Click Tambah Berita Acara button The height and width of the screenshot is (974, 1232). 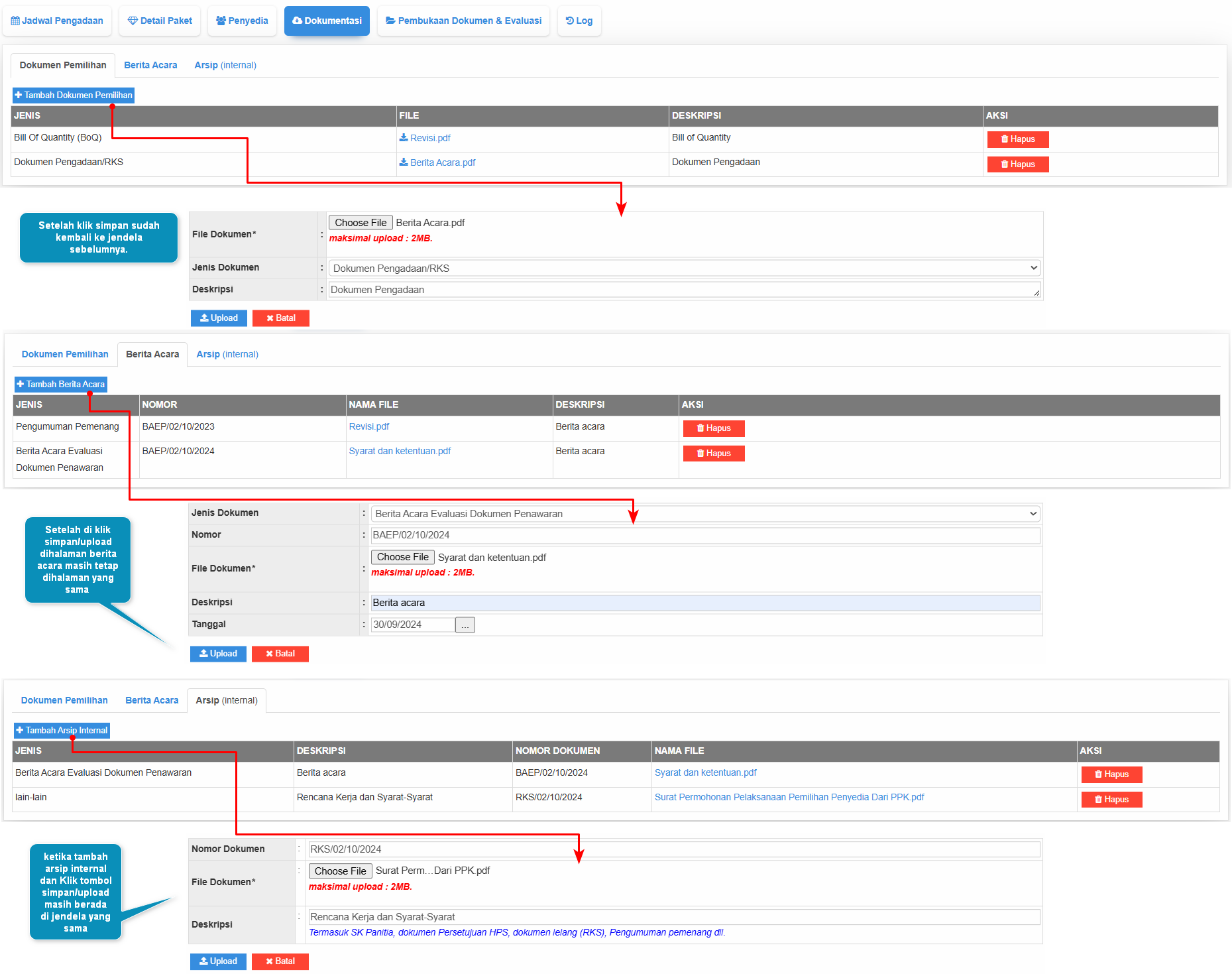pyautogui.click(x=61, y=385)
